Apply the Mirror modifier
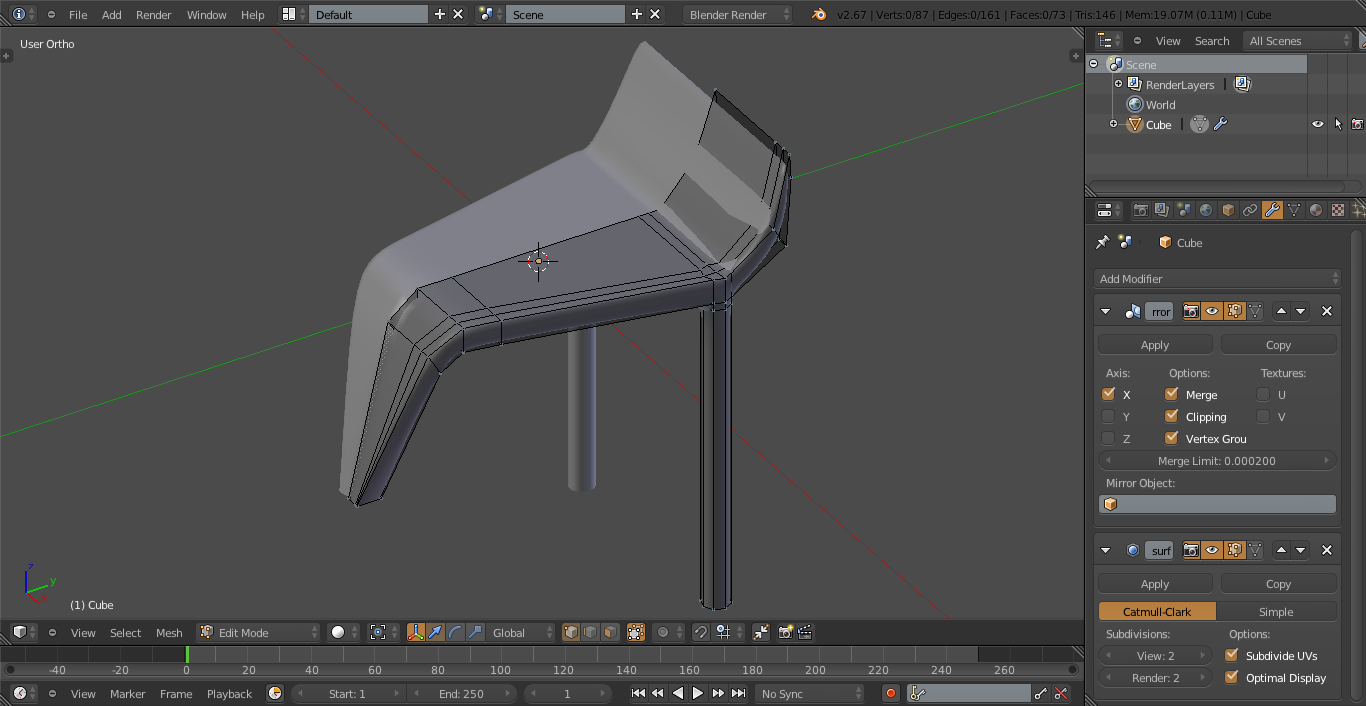 (1155, 344)
